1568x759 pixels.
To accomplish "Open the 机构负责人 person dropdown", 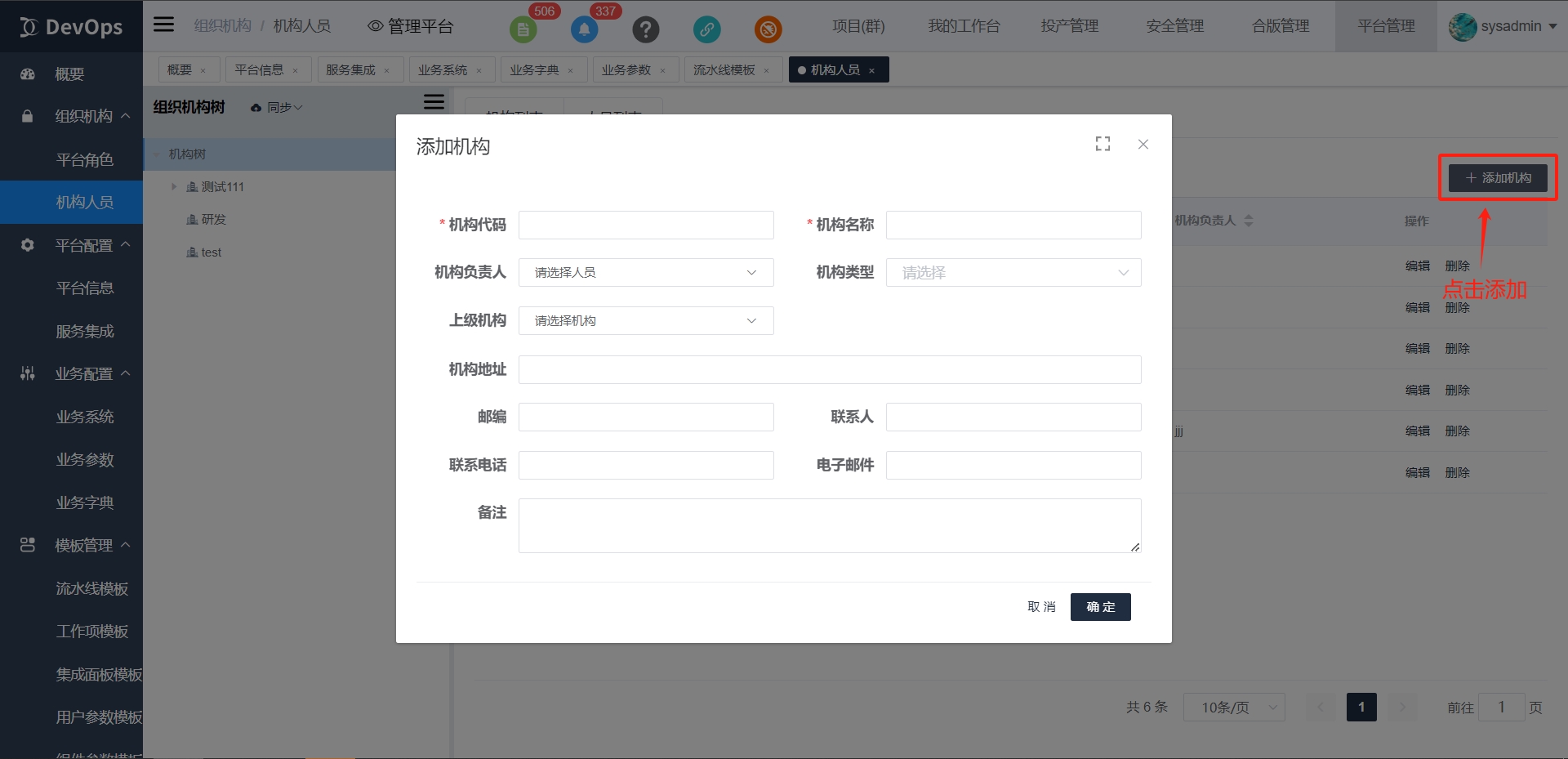I will pos(645,273).
